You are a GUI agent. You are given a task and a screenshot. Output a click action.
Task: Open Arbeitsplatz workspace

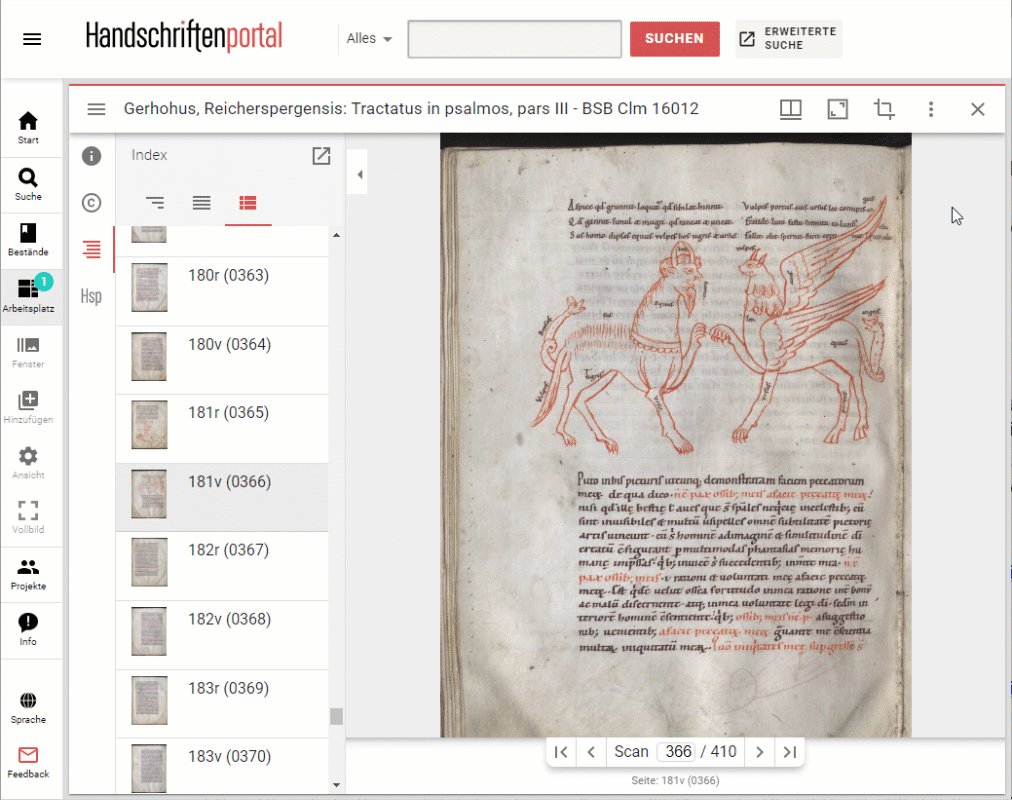pyautogui.click(x=28, y=295)
